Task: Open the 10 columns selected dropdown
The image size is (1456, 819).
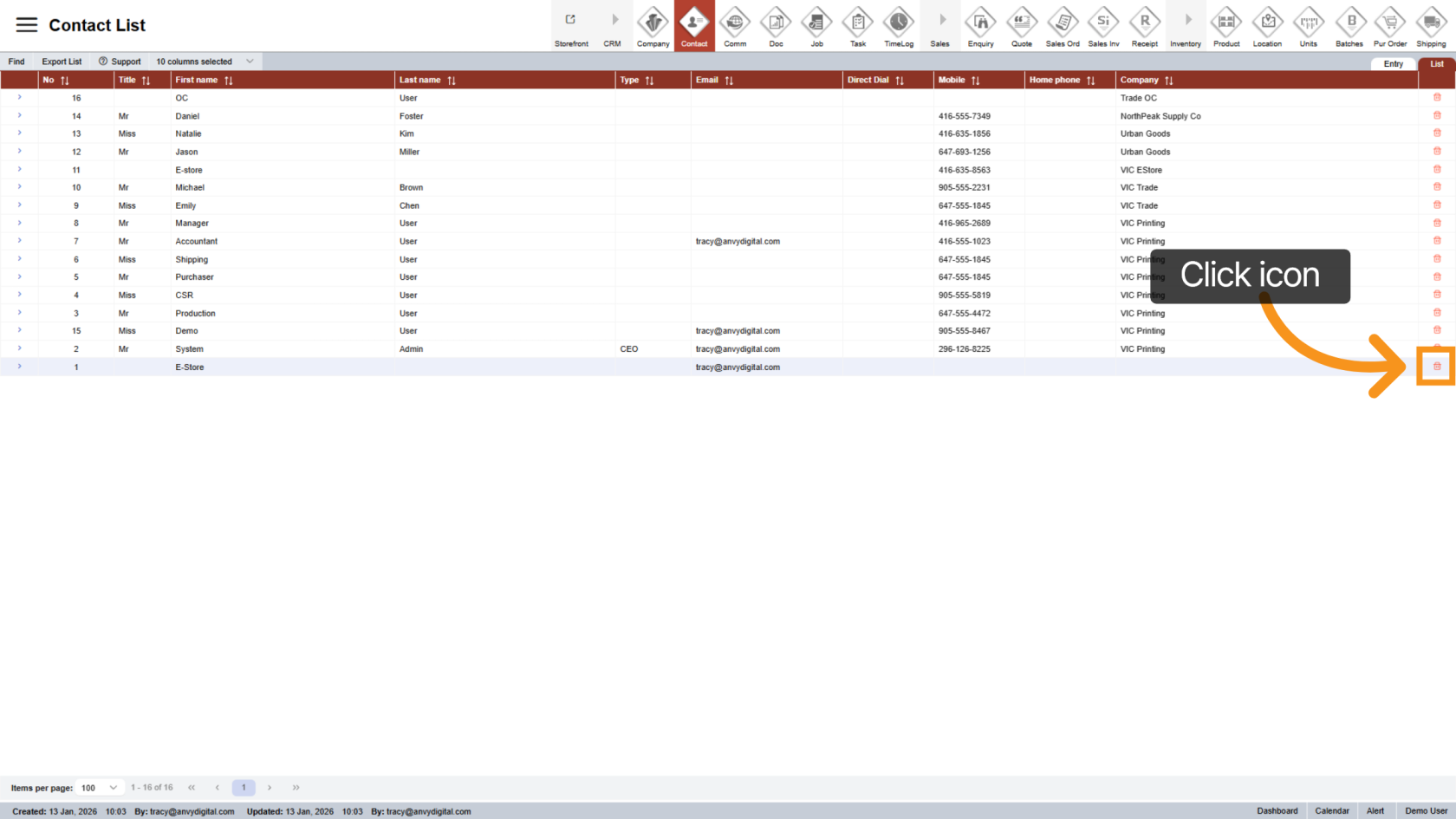Action: [205, 61]
